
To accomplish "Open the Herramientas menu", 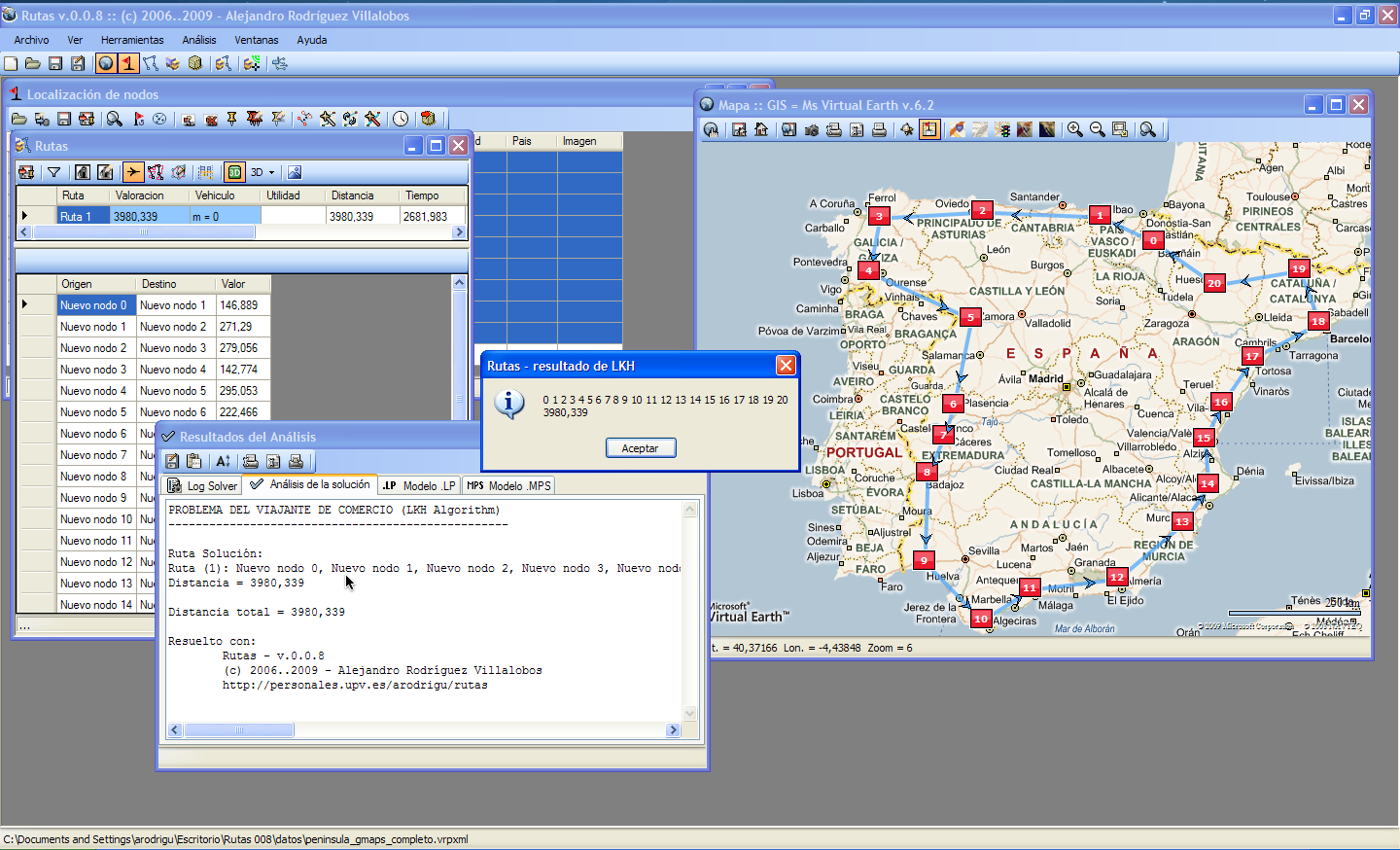I will coord(132,40).
